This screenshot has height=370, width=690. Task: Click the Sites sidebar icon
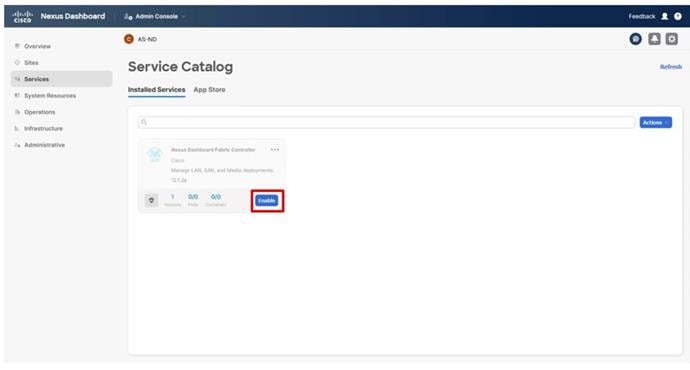click(17, 62)
